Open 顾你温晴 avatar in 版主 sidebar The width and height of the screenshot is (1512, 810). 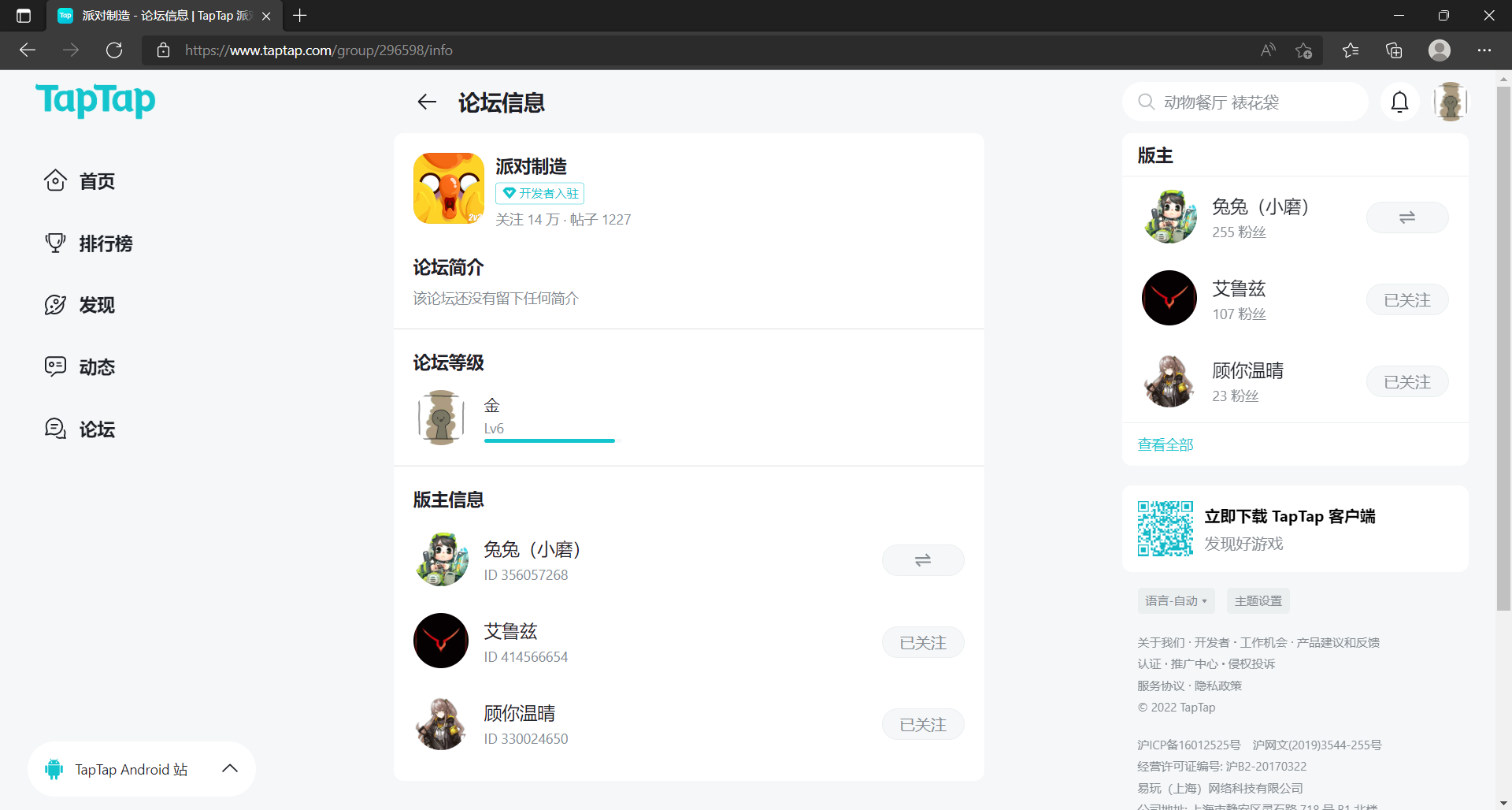click(1169, 380)
